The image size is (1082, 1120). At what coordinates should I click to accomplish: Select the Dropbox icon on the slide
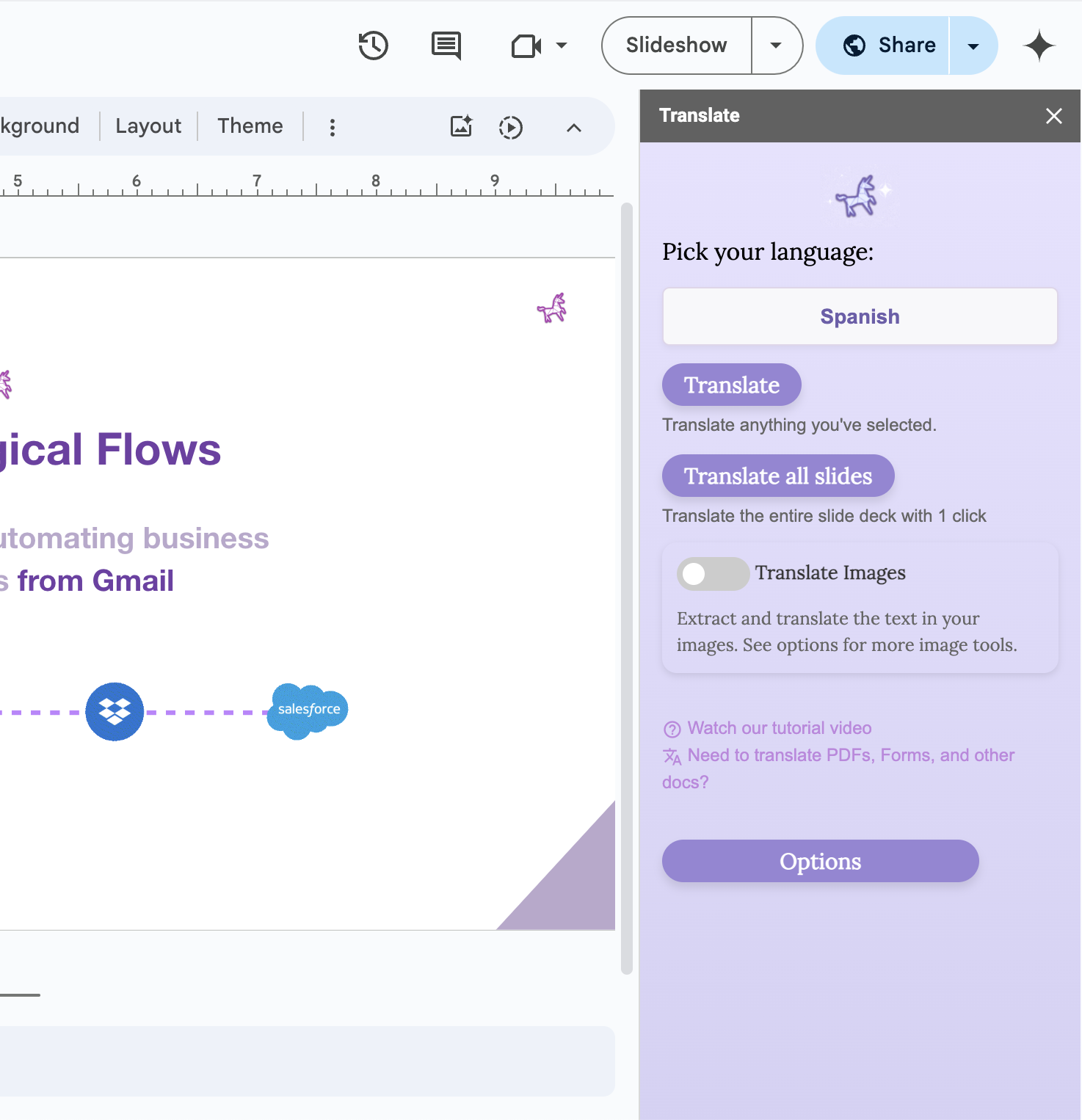tap(115, 711)
